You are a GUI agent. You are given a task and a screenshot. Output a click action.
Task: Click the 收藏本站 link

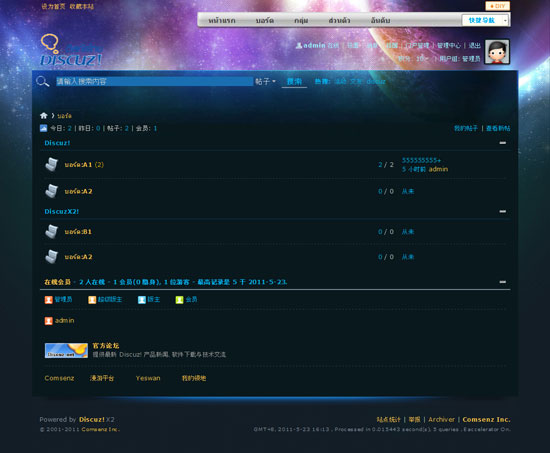81,6
